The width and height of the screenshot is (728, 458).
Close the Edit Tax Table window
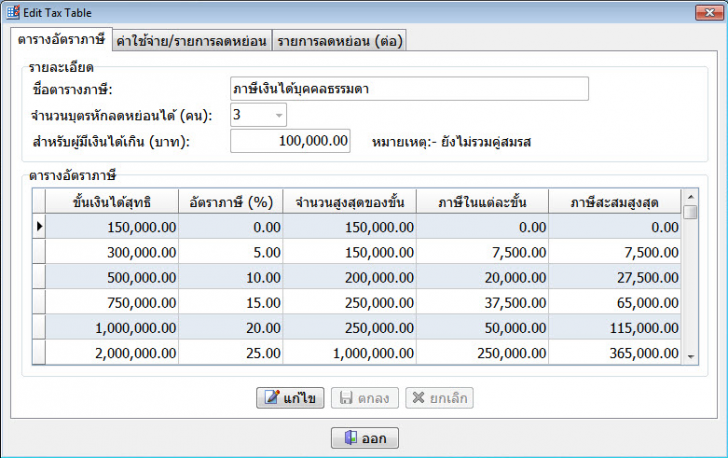point(709,13)
